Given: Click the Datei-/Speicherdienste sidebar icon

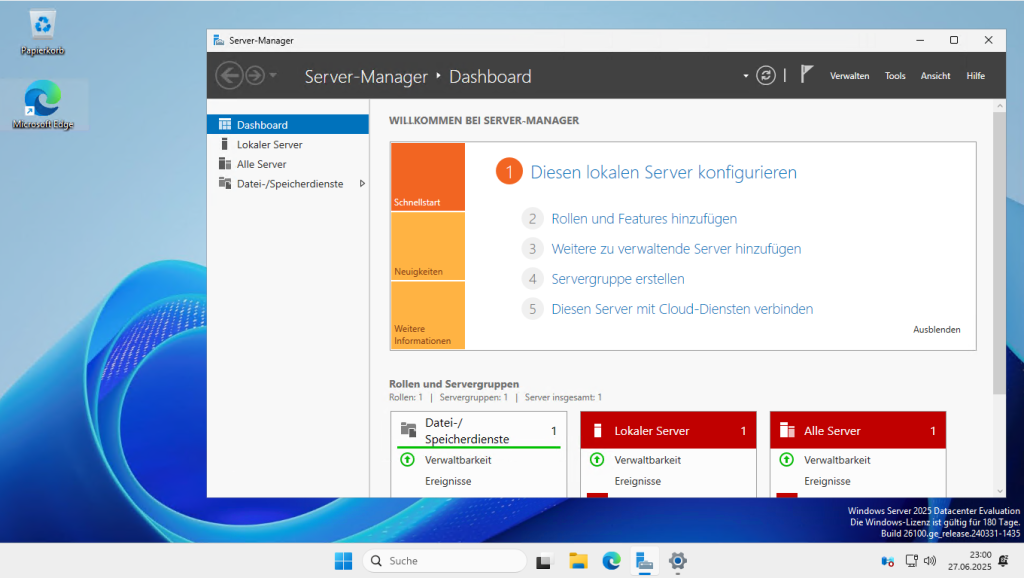Looking at the screenshot, I should pyautogui.click(x=225, y=184).
